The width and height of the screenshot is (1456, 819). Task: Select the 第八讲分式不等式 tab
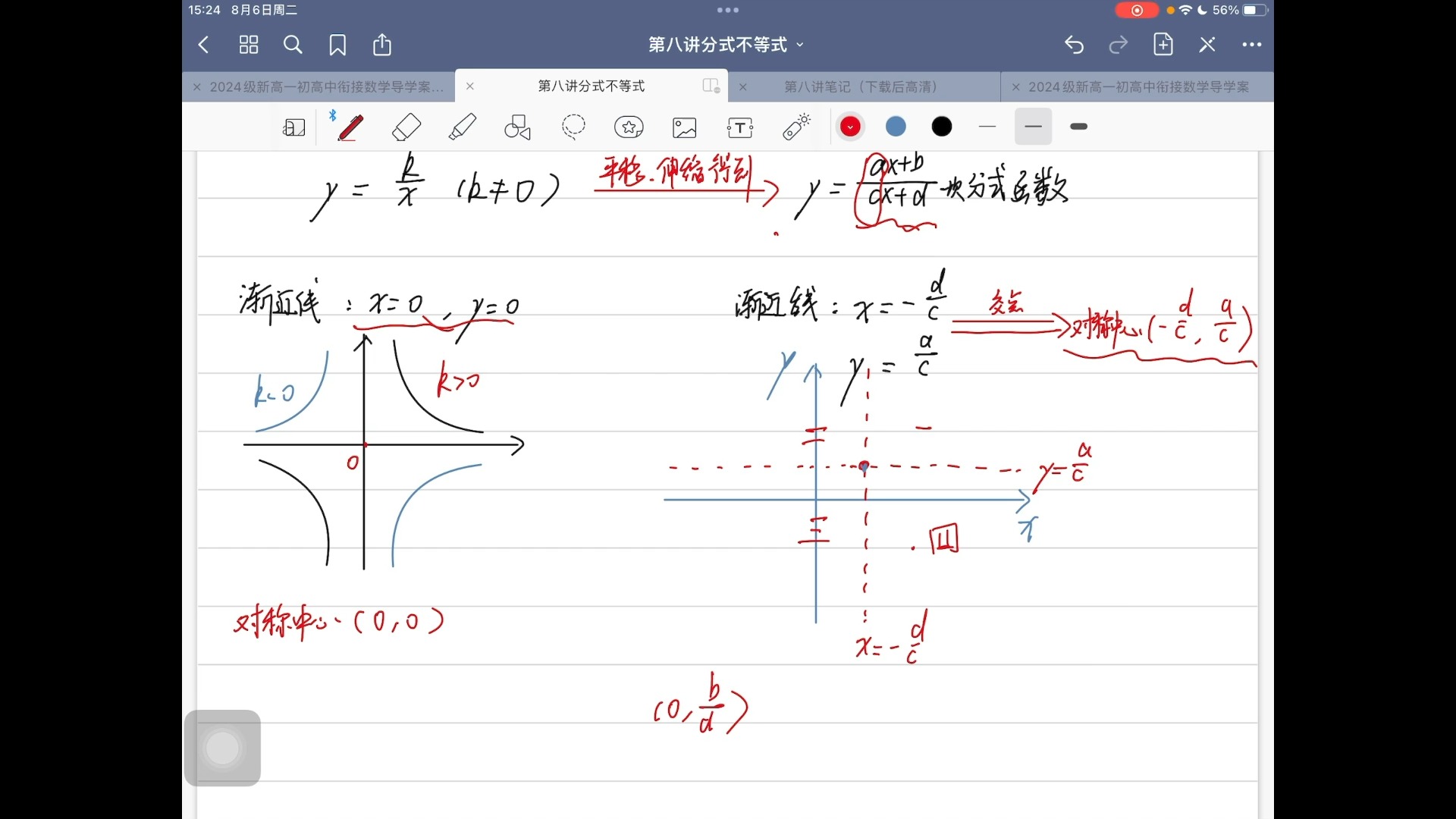tap(591, 86)
